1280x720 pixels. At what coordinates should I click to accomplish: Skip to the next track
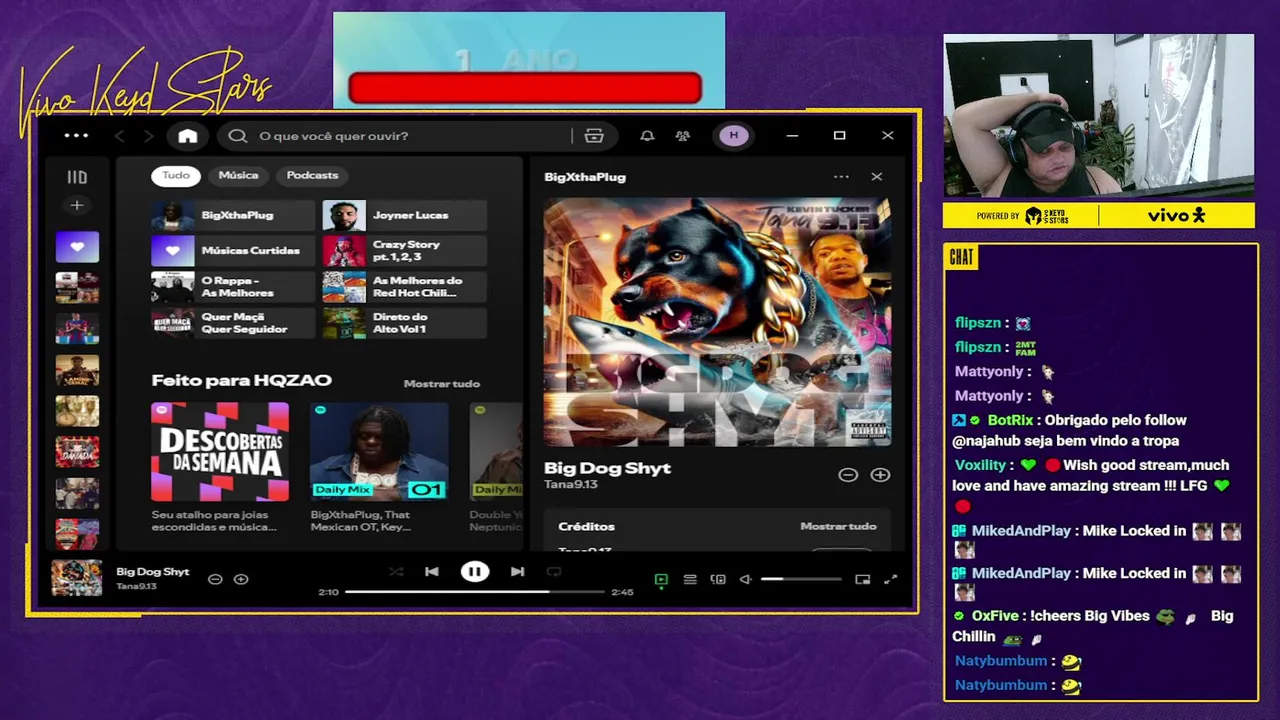[x=517, y=572]
